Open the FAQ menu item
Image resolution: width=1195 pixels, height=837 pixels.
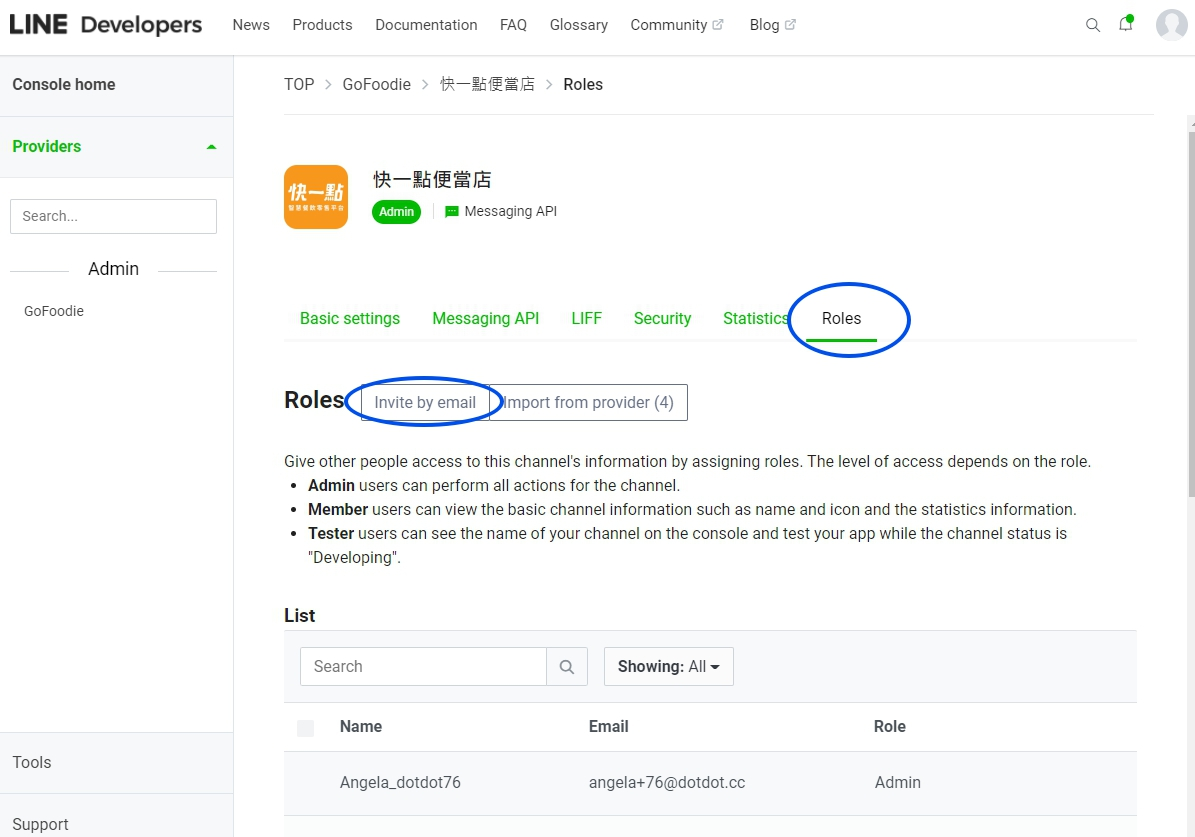513,24
